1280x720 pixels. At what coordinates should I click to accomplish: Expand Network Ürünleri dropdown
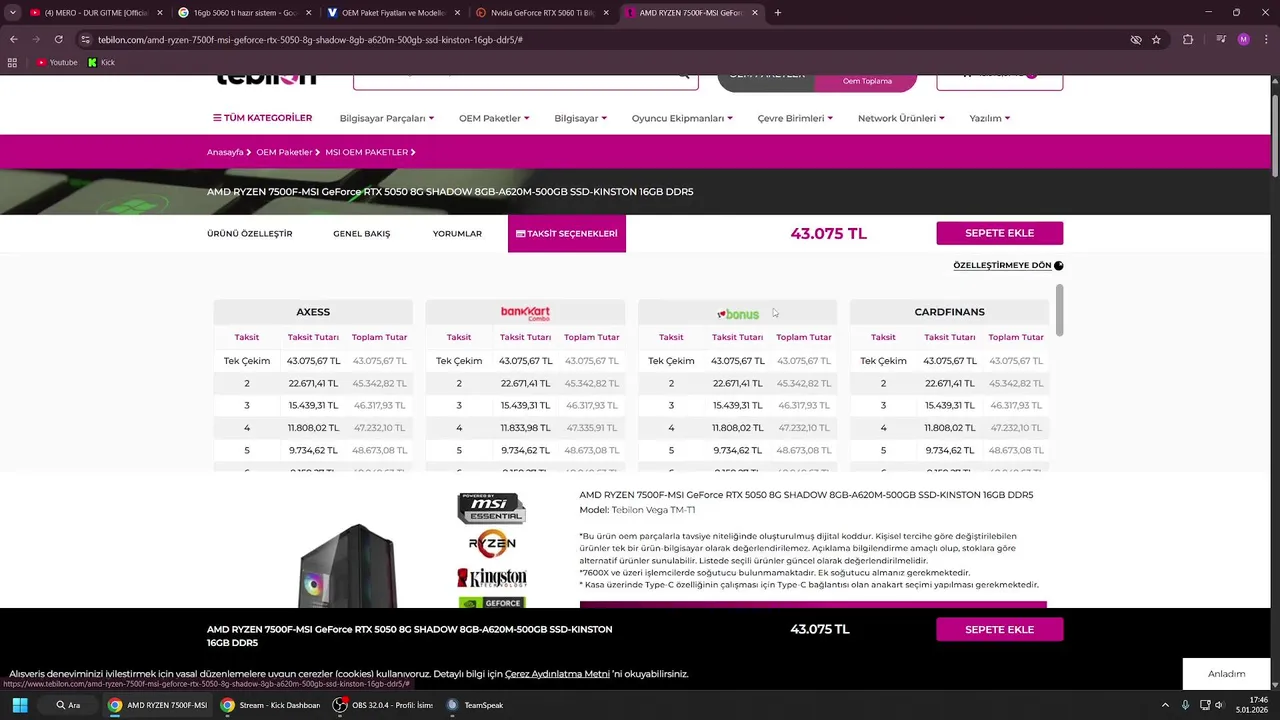pyautogui.click(x=901, y=118)
